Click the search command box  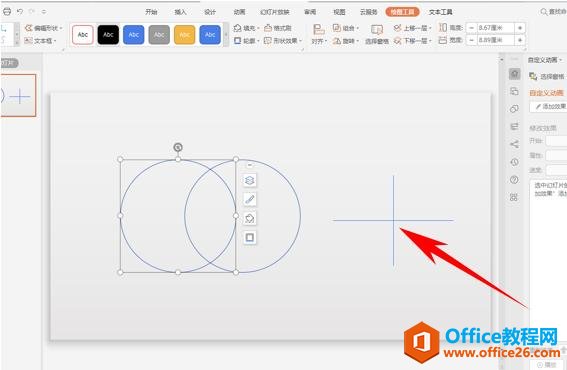[x=553, y=12]
